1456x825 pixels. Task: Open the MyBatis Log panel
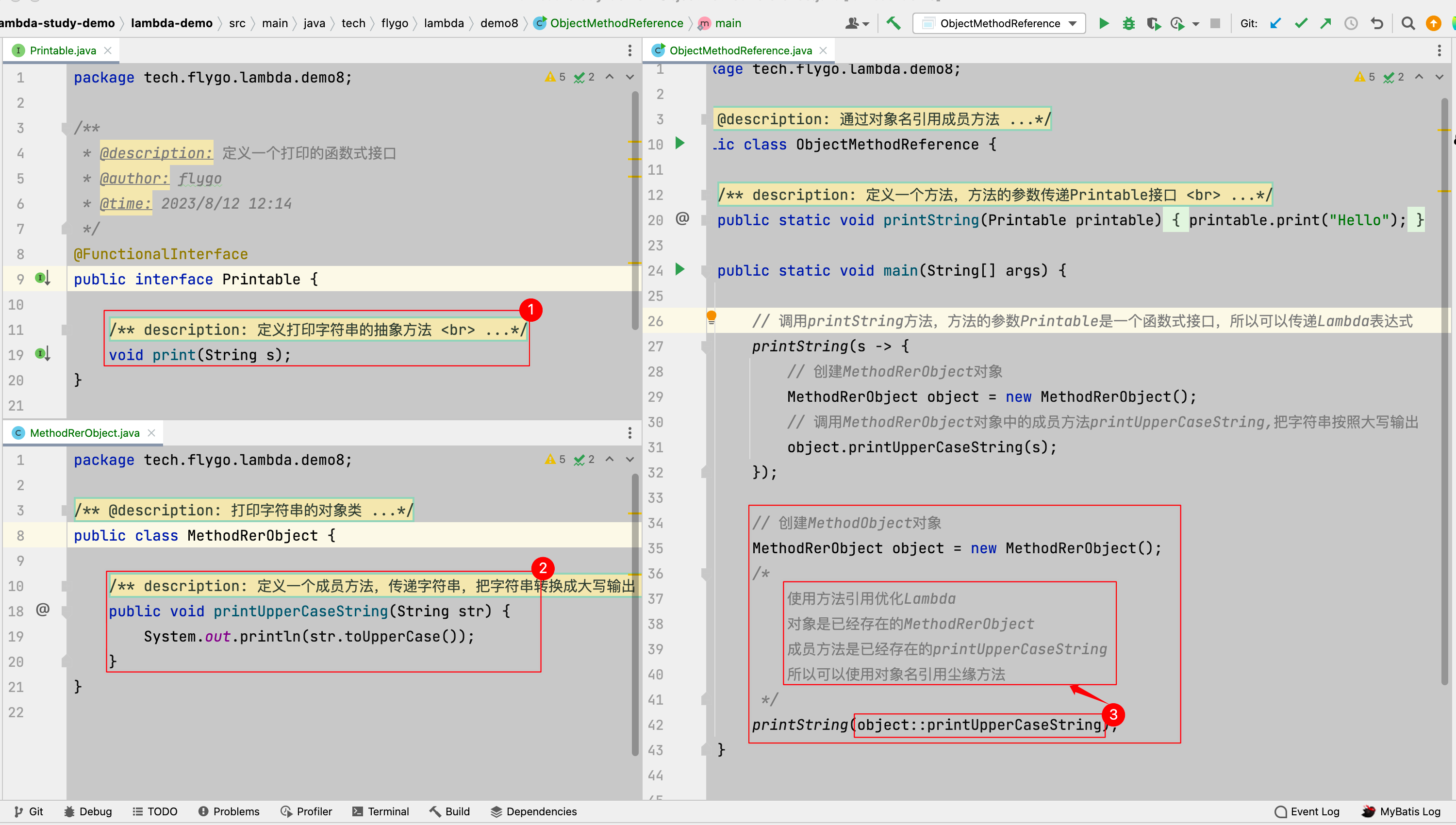(1401, 811)
